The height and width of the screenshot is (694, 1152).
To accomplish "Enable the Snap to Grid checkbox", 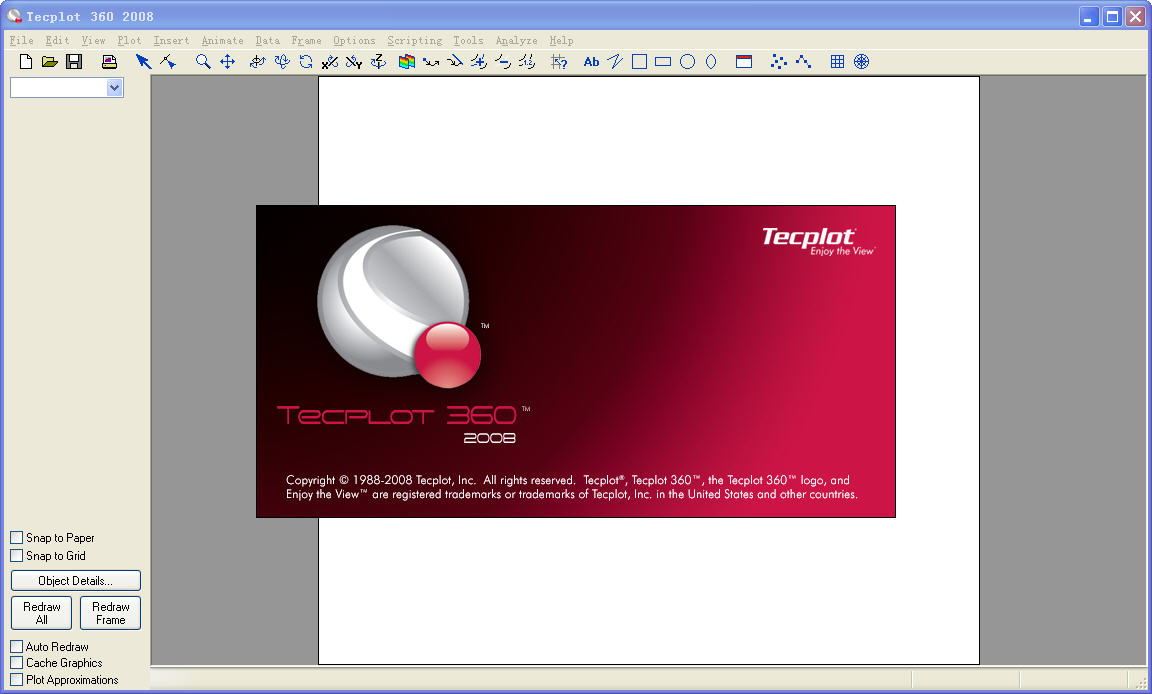I will point(17,555).
